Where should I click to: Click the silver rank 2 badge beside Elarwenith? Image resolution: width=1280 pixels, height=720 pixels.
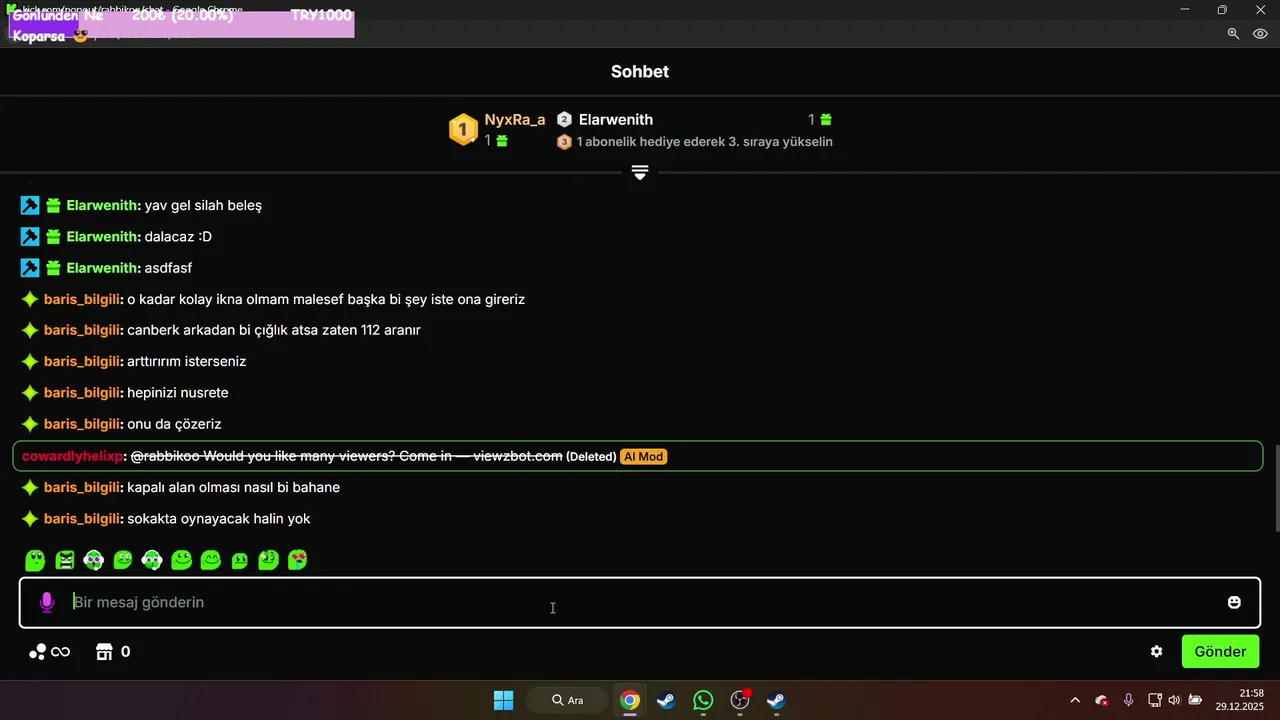point(564,119)
